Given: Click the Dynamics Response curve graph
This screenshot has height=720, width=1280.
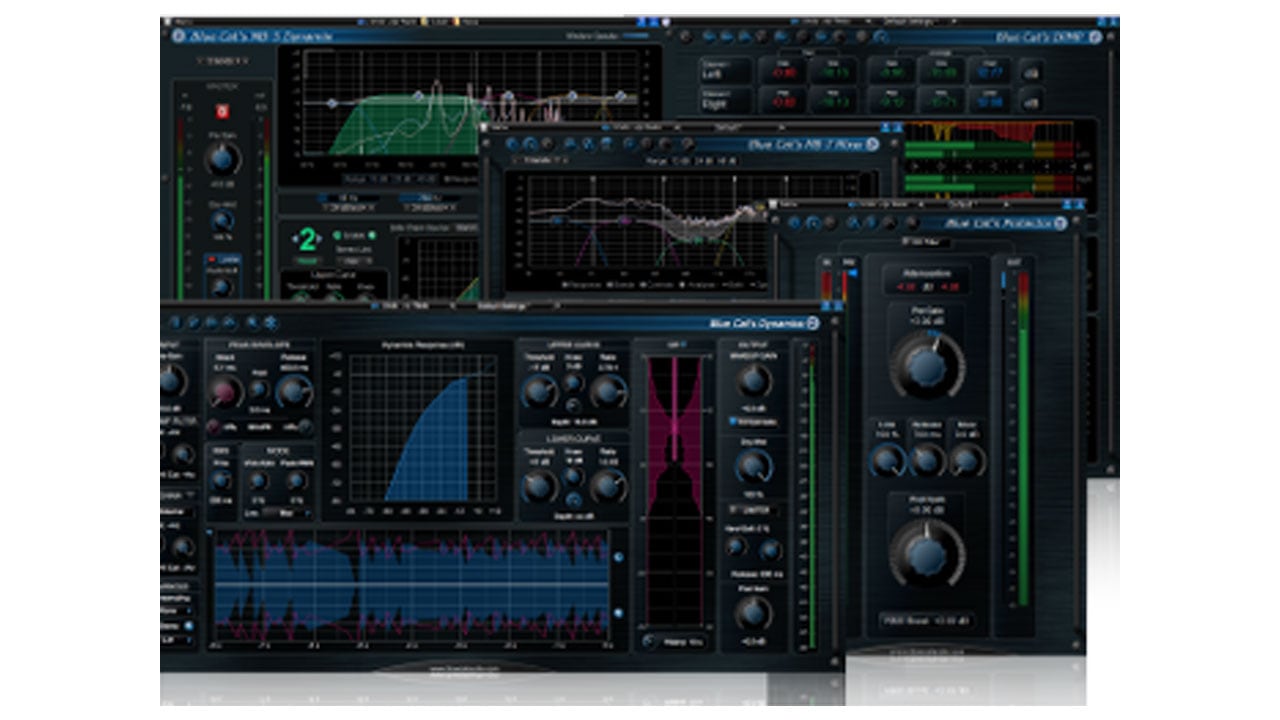Looking at the screenshot, I should point(421,428).
